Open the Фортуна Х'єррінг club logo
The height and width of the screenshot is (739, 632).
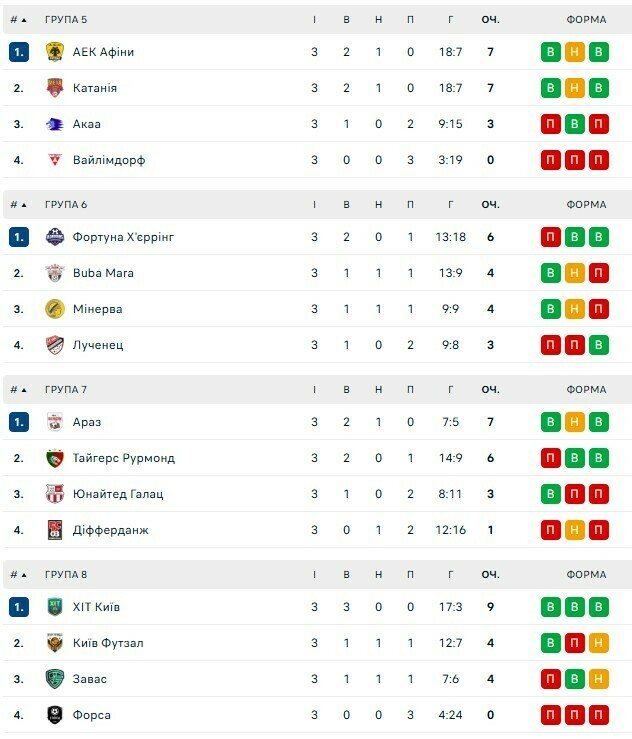click(x=55, y=237)
